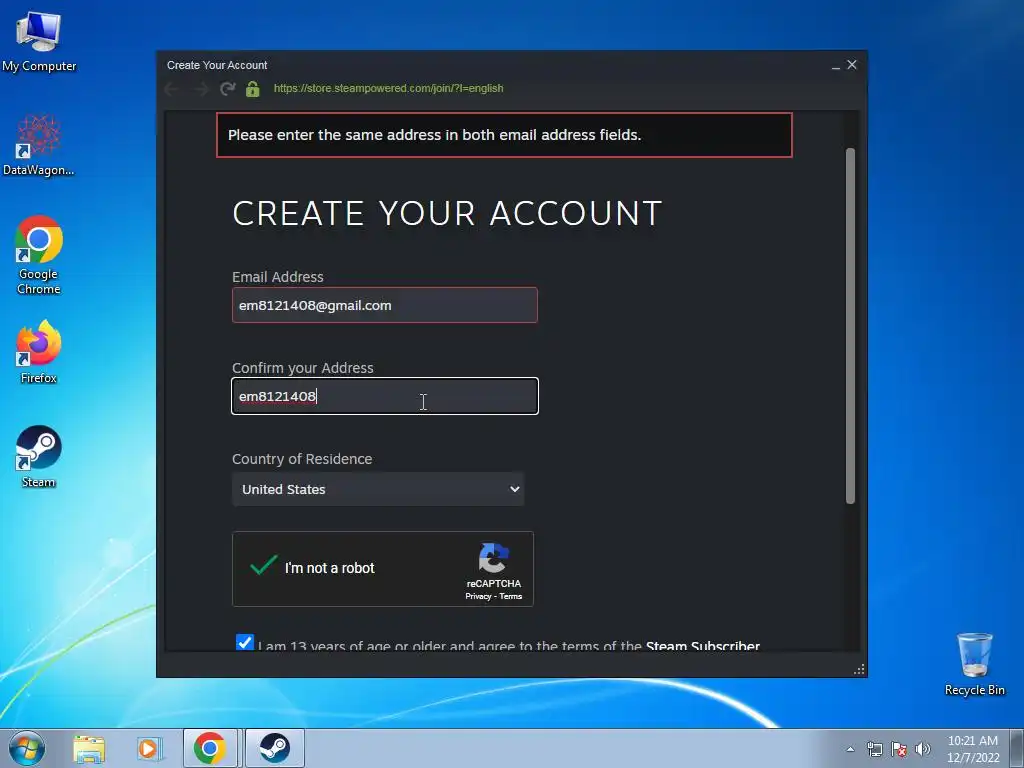1024x768 pixels.
Task: Open the Recycle Bin
Action: pos(974,664)
